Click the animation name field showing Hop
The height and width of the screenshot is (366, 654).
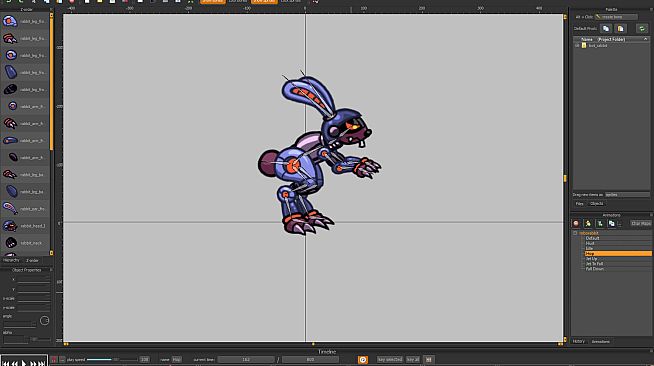point(177,359)
